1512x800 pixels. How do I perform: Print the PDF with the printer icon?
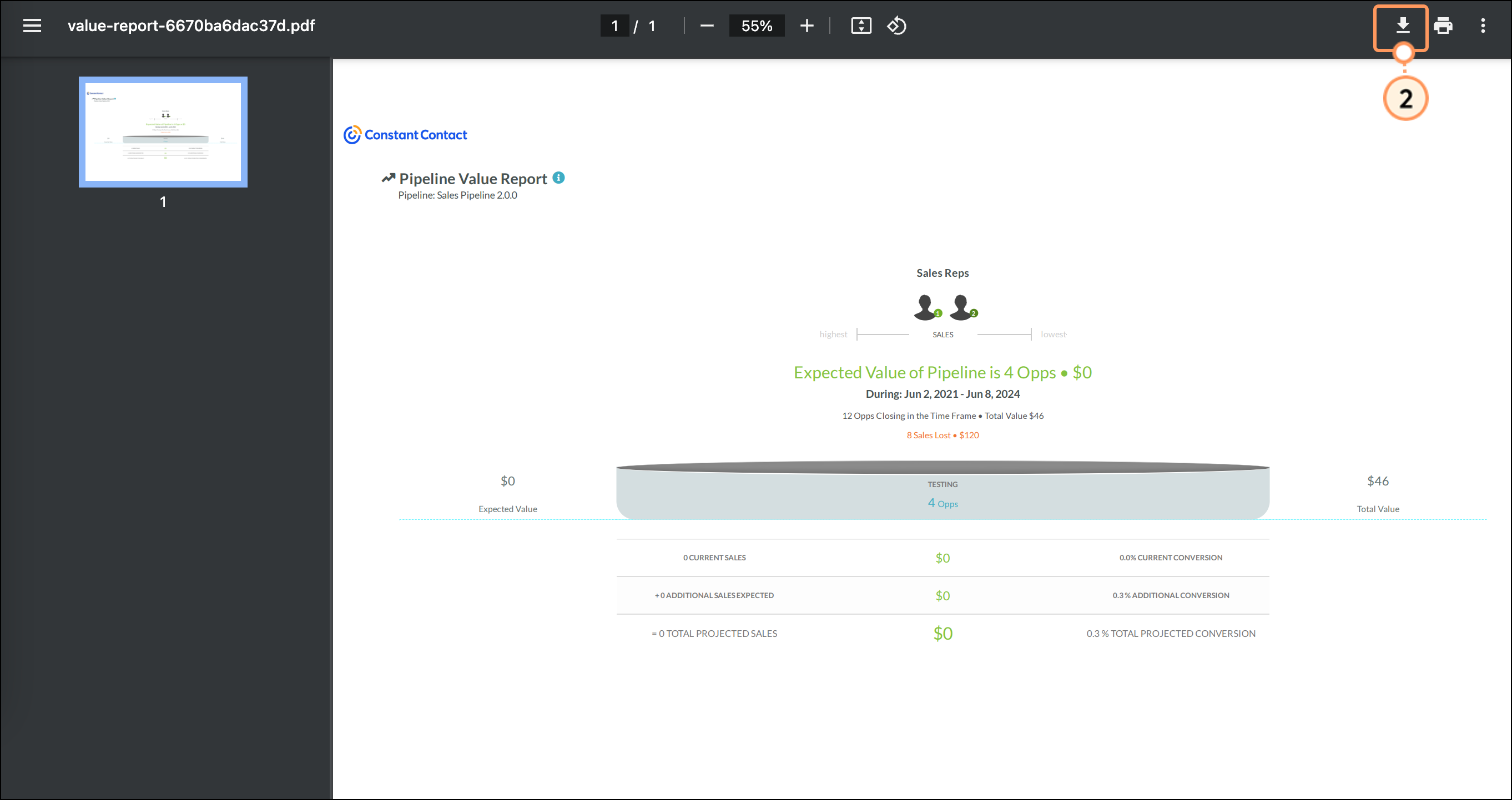1443,26
